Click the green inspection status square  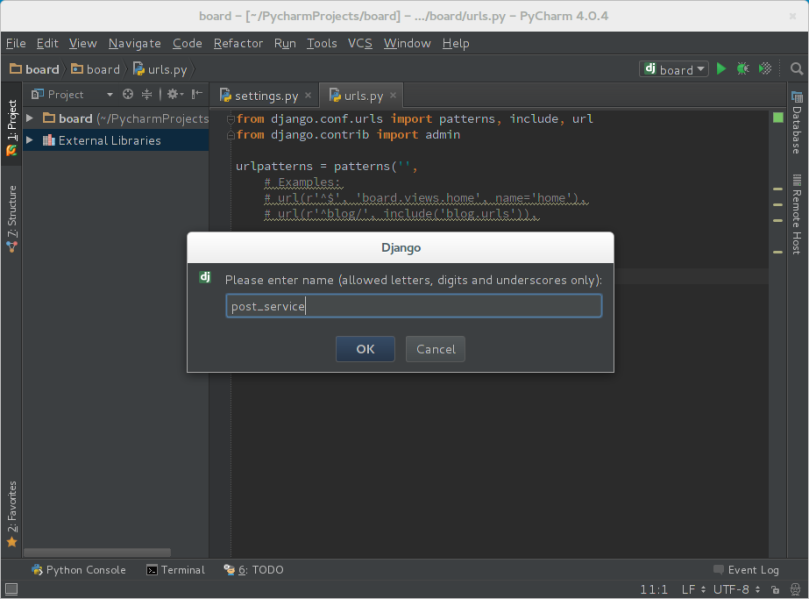coord(778,118)
